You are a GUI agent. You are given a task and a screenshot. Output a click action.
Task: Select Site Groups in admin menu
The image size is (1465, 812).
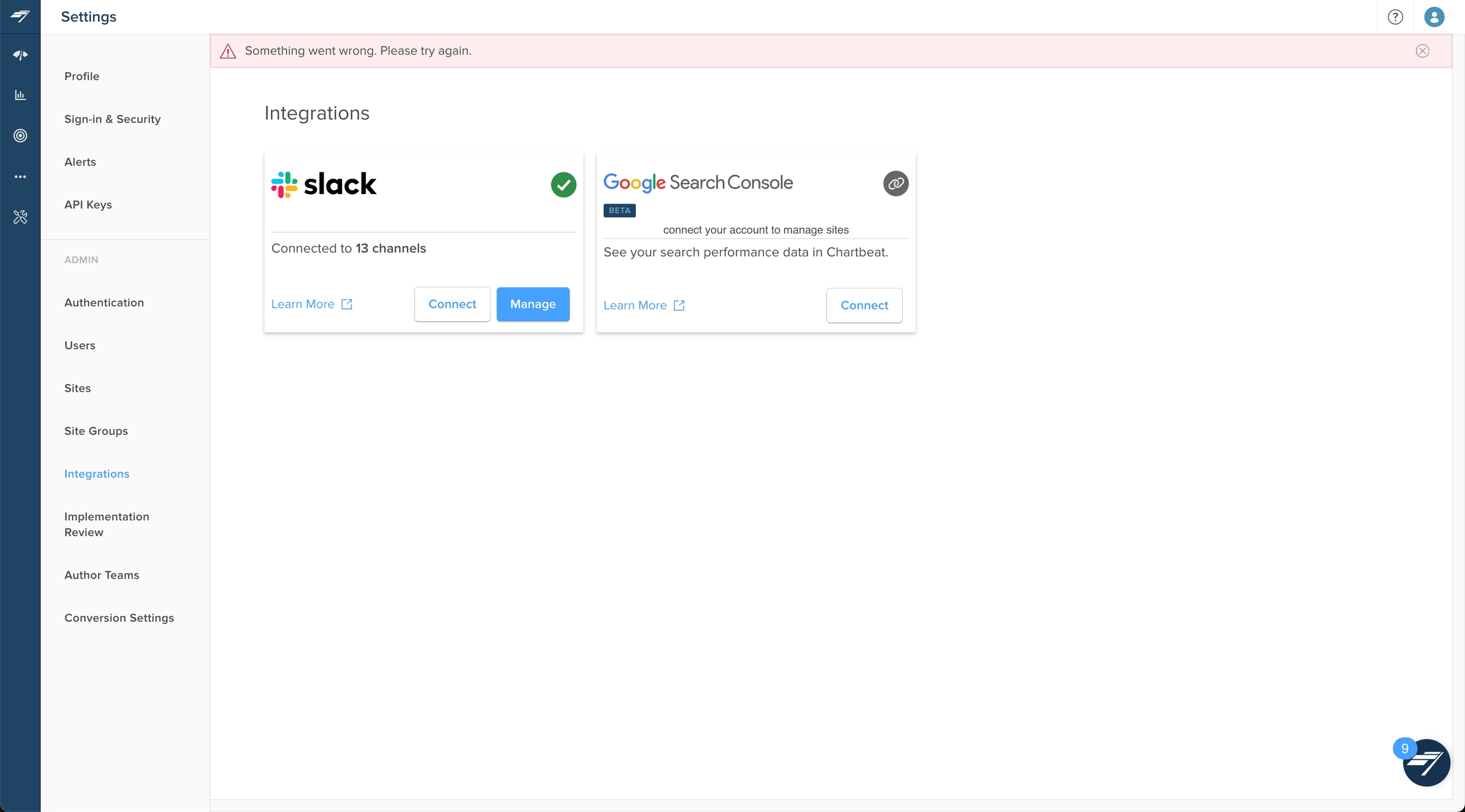(x=96, y=431)
